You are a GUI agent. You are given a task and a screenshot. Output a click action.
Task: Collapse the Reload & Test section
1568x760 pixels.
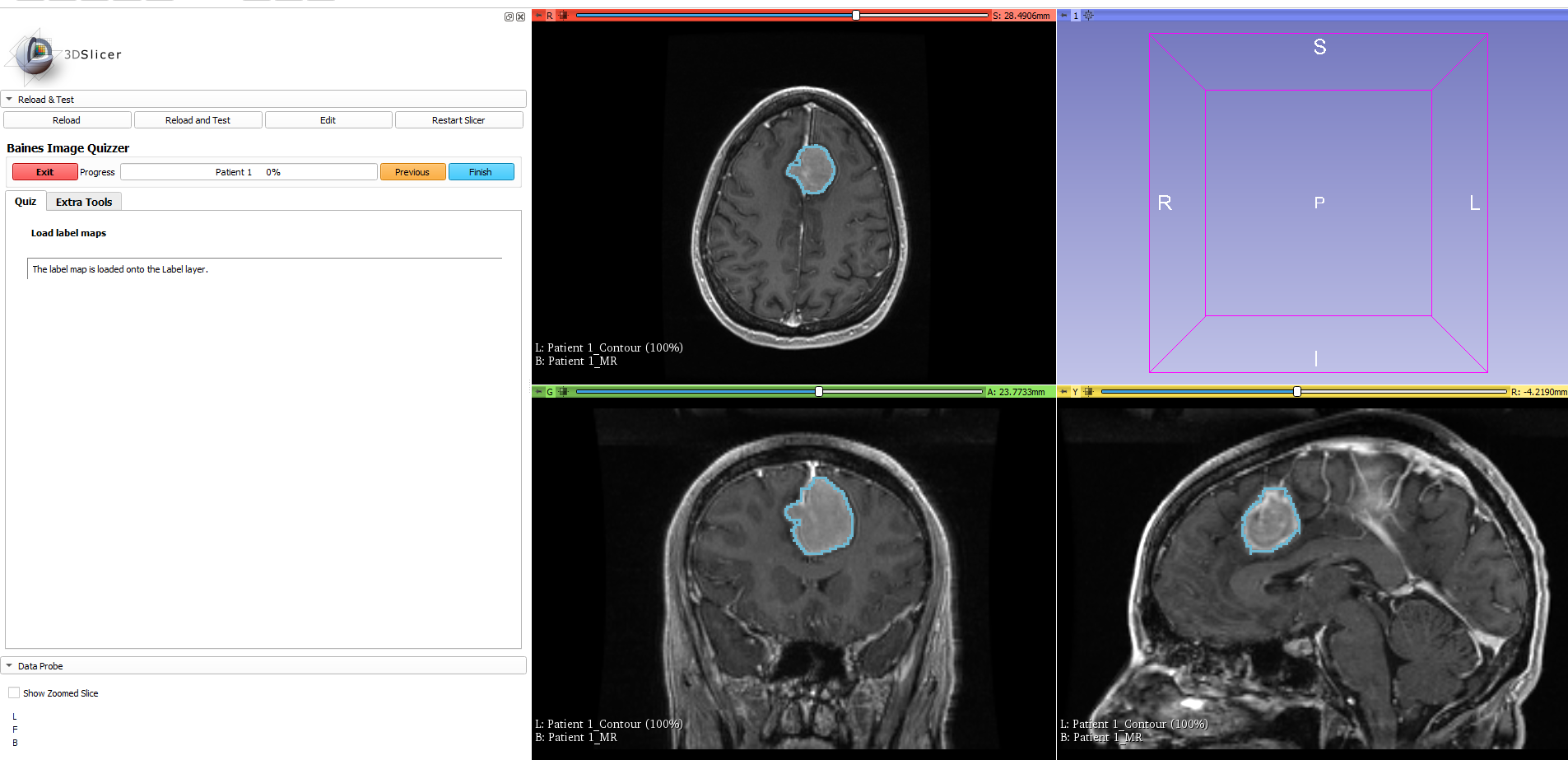(9, 99)
